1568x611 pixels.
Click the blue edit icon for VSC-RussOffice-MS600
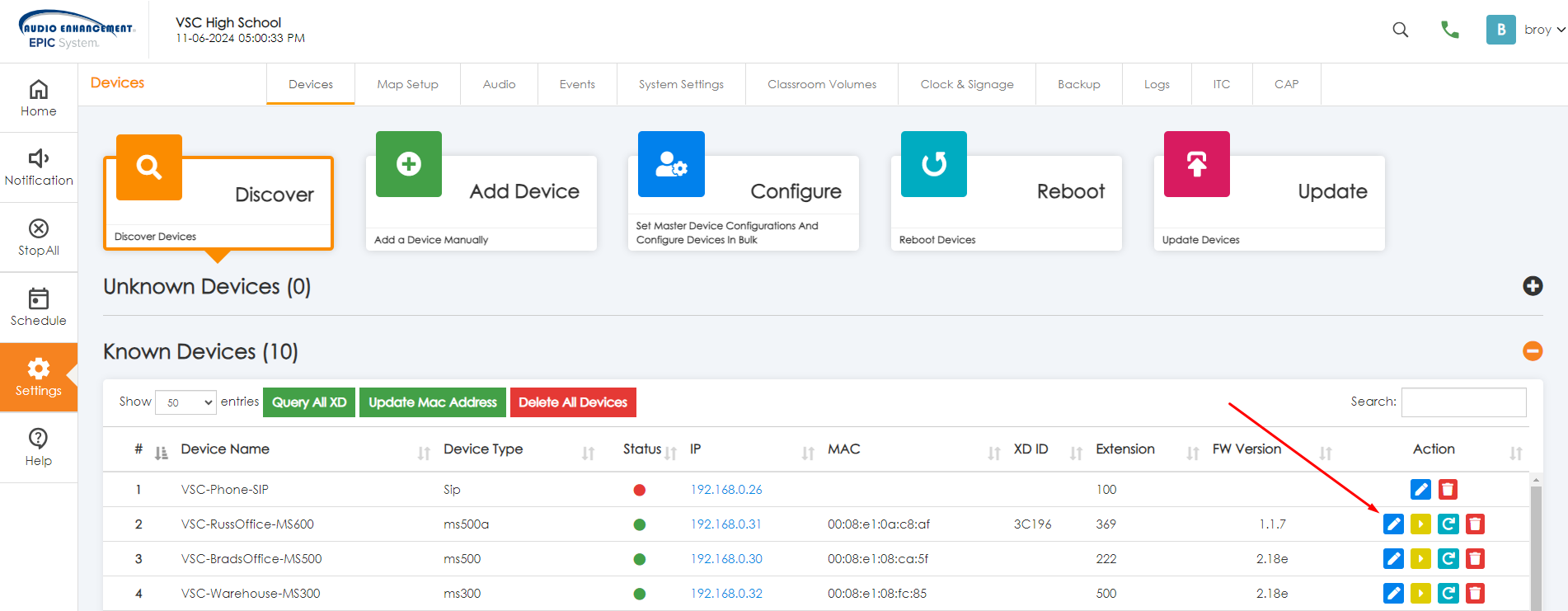tap(1393, 524)
